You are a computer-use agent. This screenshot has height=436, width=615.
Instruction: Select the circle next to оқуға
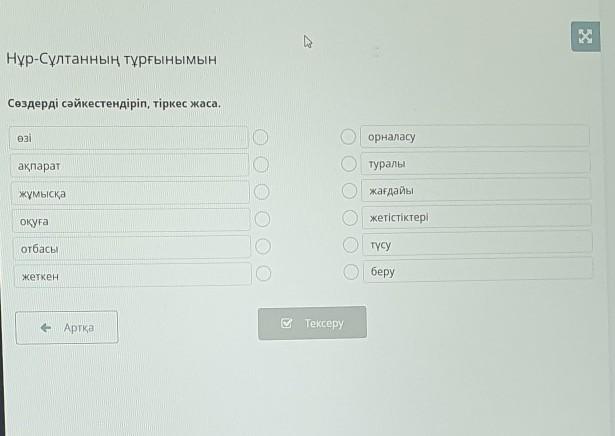coord(262,218)
